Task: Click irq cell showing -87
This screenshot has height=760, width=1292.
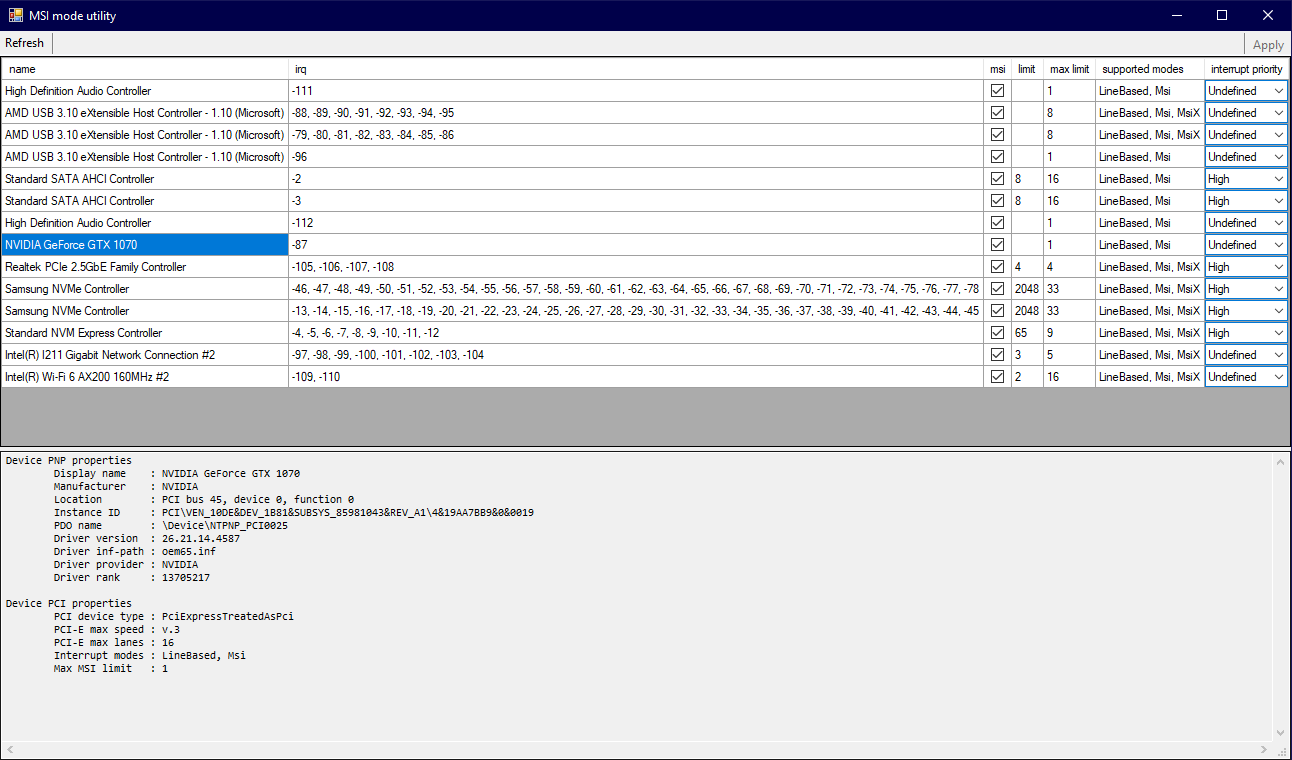Action: (636, 245)
